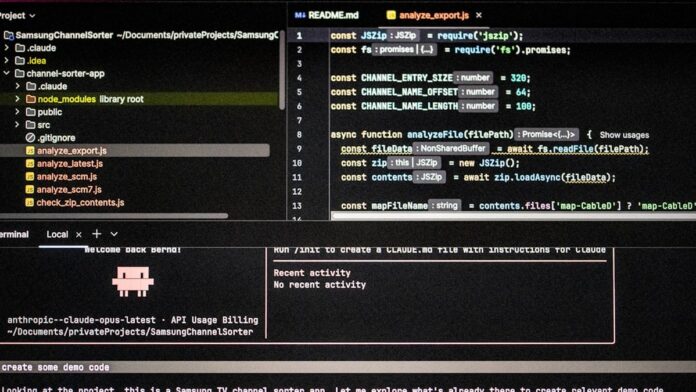Screen dimensions: 696x392
Task: Click the project tree vertical scrollbar
Action: (x=282, y=70)
